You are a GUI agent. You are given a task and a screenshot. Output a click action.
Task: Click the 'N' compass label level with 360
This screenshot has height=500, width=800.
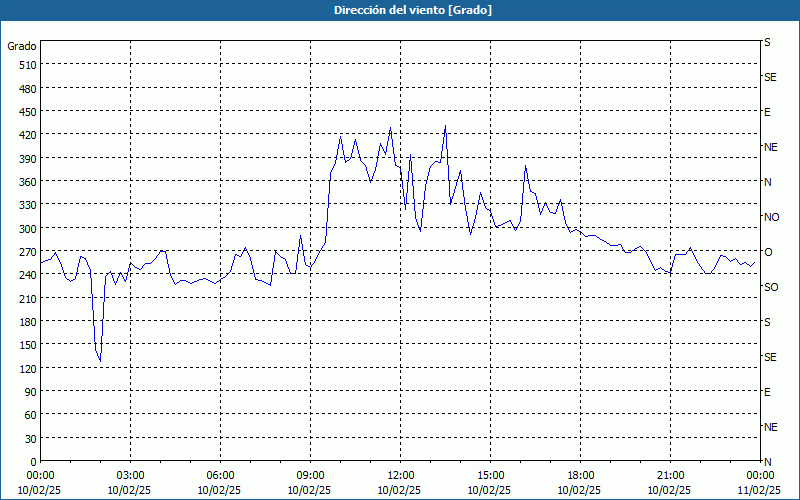coord(767,182)
